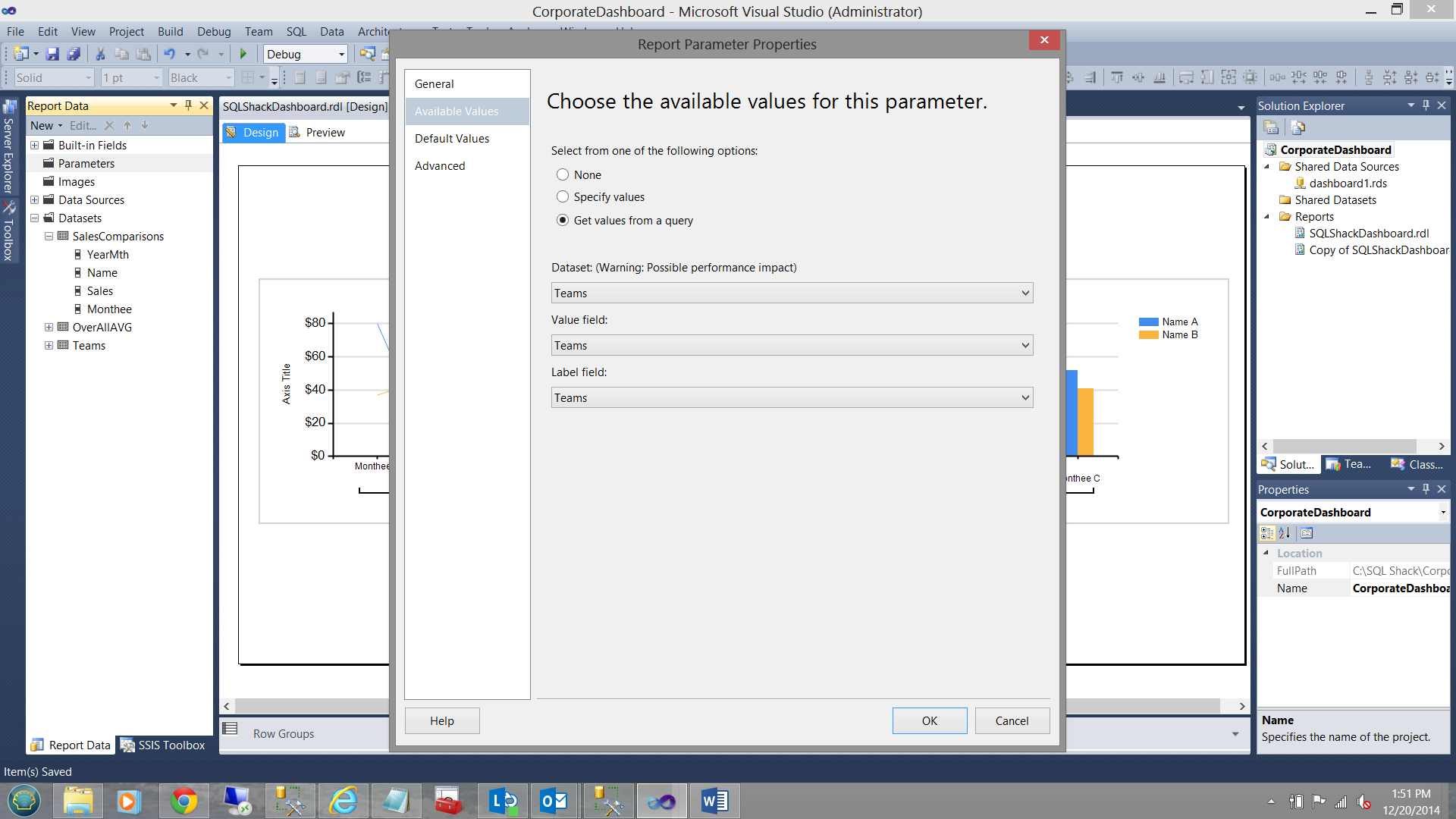
Task: Open the Value field dropdown
Action: click(x=792, y=346)
